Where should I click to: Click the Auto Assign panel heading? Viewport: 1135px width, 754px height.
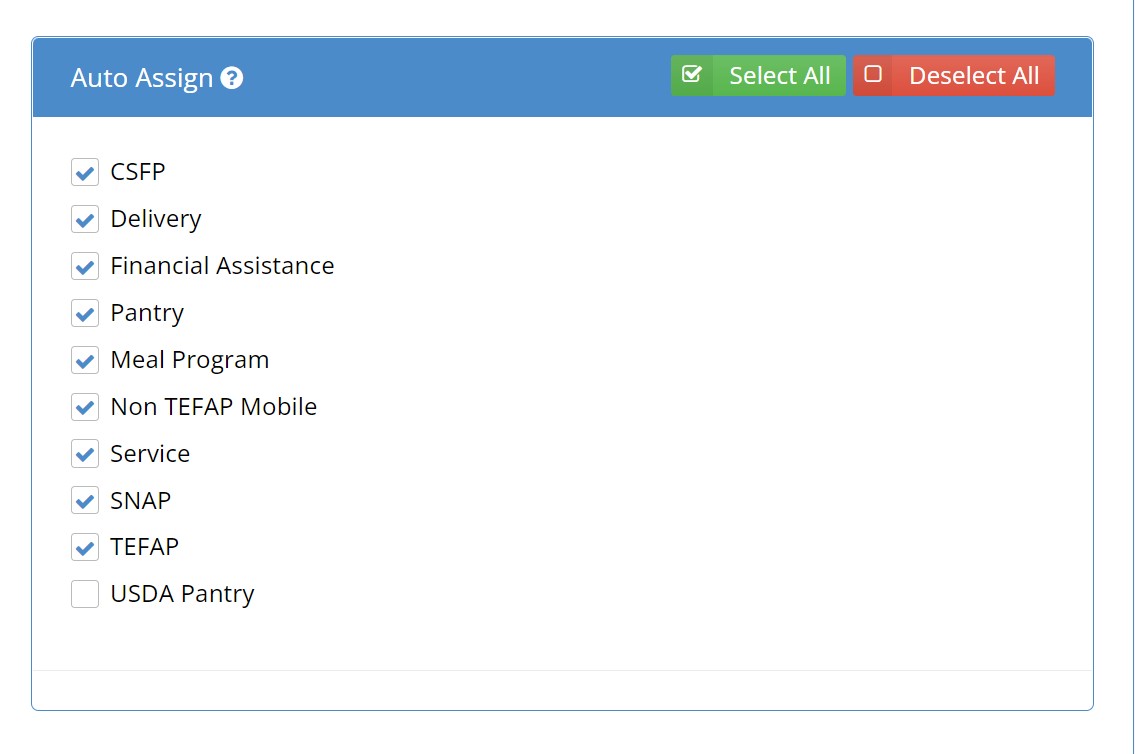point(142,78)
